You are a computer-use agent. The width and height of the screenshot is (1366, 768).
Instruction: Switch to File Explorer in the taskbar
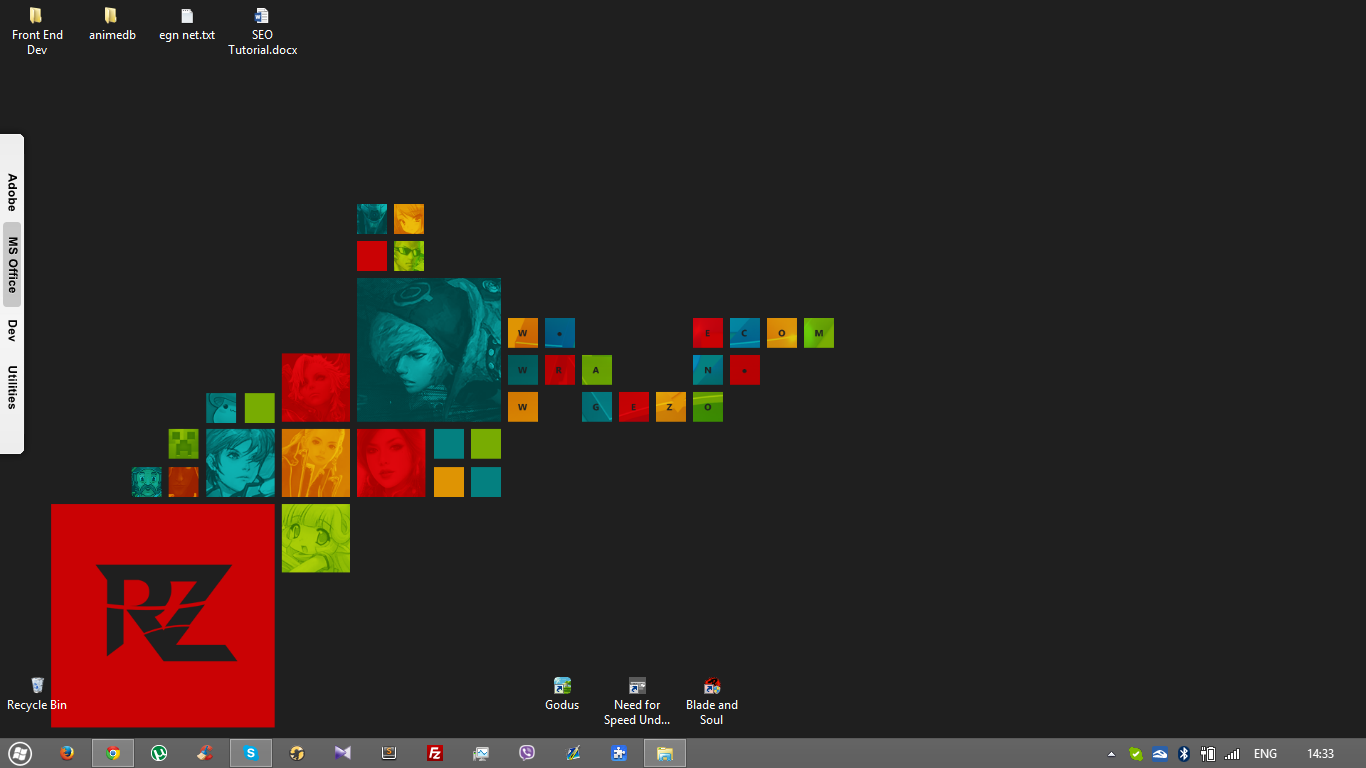pos(665,753)
